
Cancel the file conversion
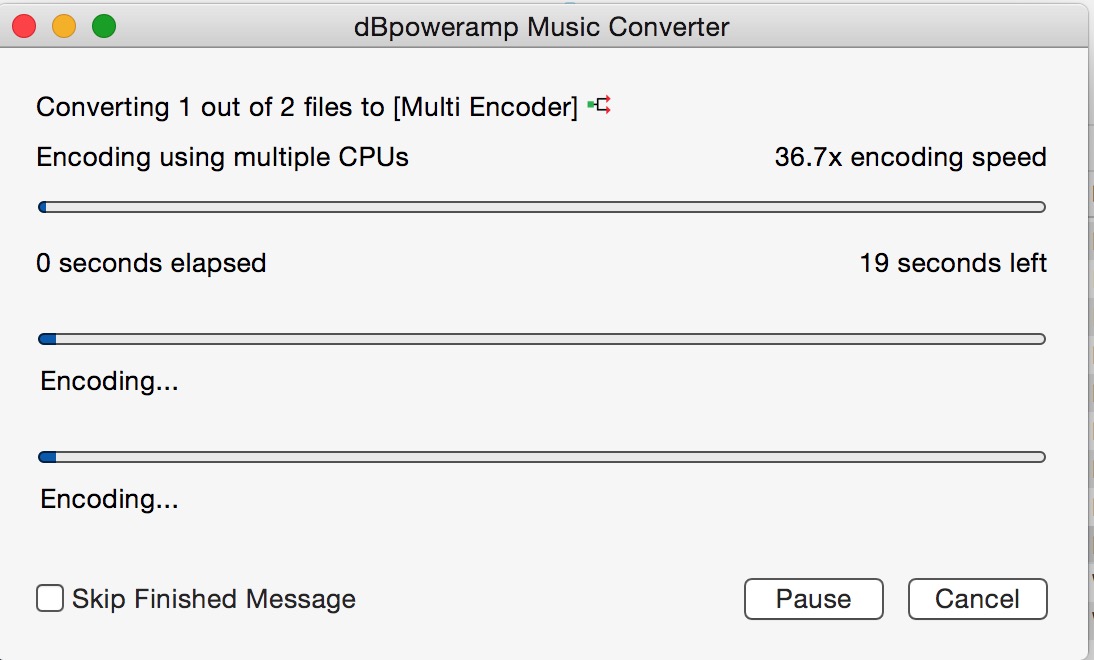pyautogui.click(x=977, y=599)
